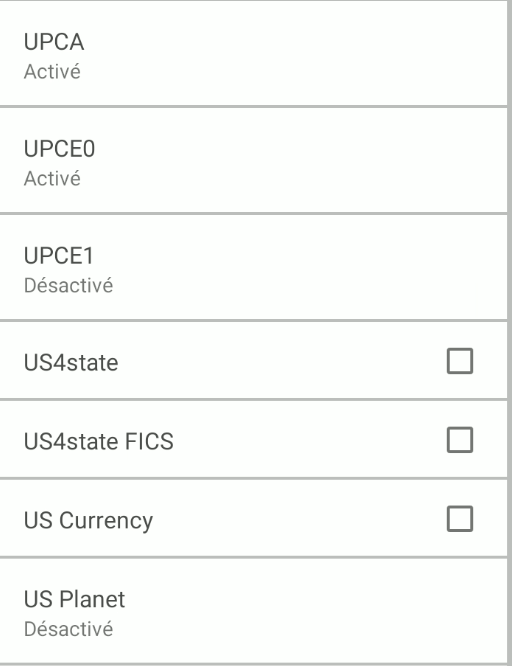This screenshot has height=666, width=512.
Task: Click the Désactivé status under UPCE1
Action: [x=68, y=285]
